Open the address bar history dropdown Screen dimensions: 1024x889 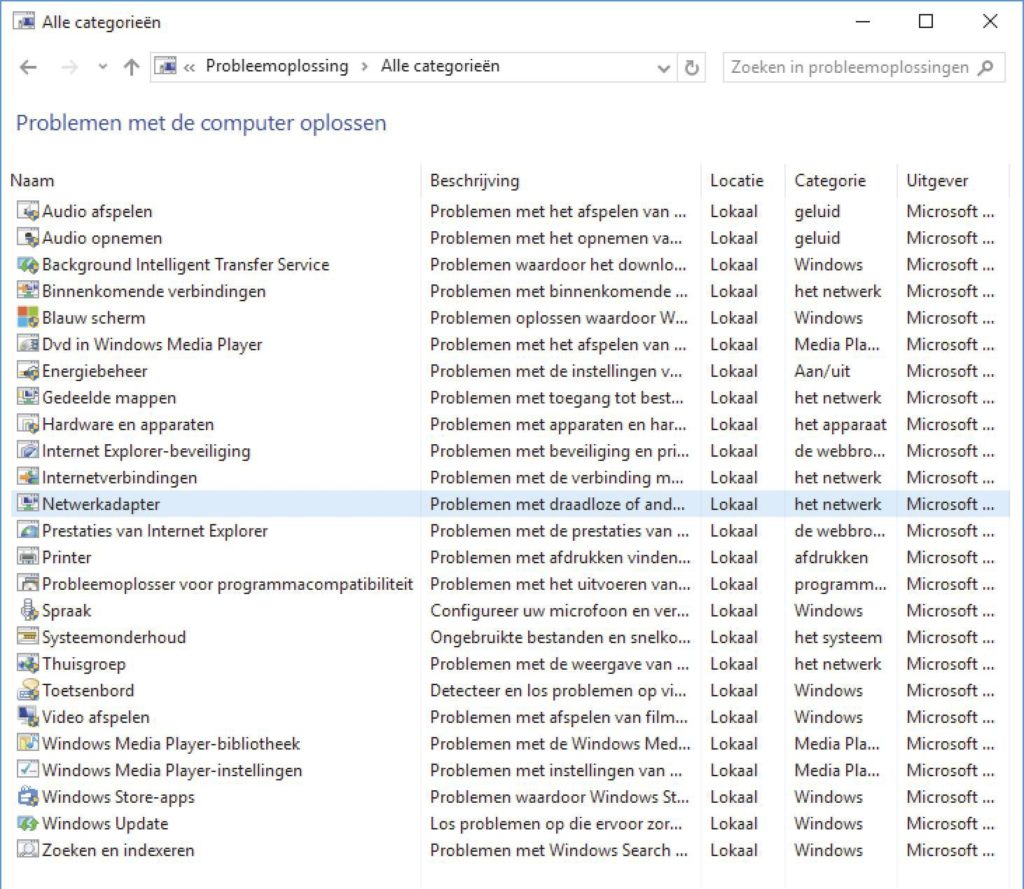663,67
